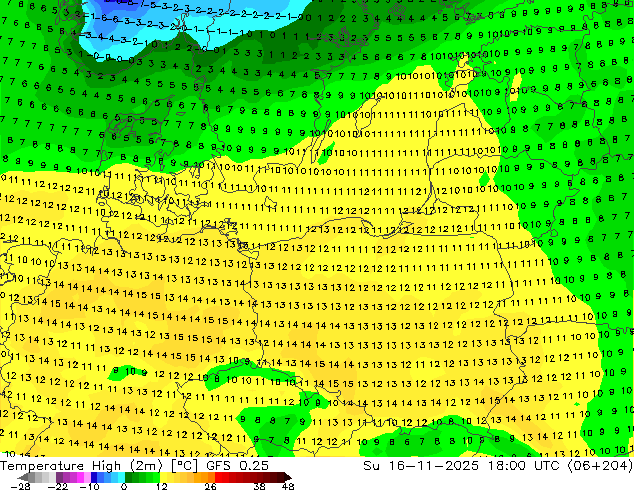634x490 pixels.
Task: Click the '-28' legend label
Action: pos(20,486)
